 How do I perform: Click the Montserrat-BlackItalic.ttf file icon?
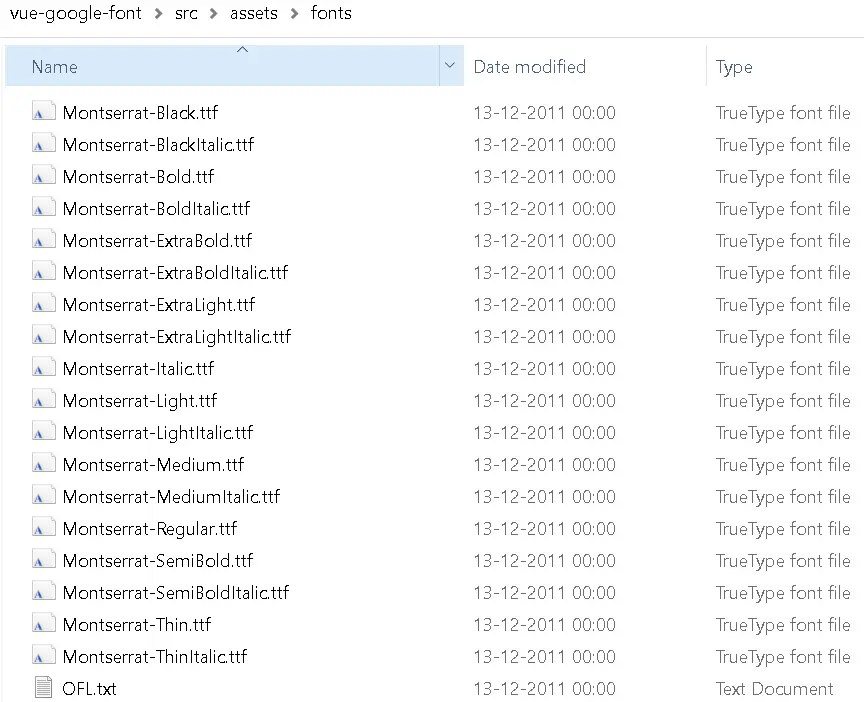[x=44, y=143]
